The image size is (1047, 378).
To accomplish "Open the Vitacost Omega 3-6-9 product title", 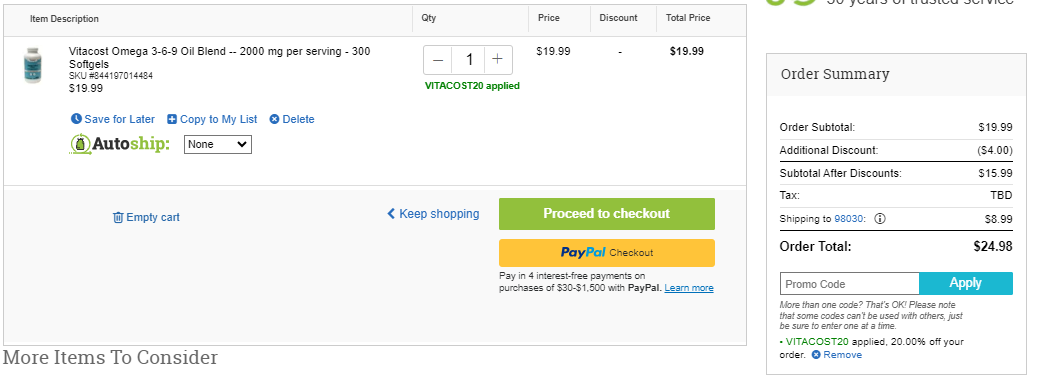I will point(220,57).
